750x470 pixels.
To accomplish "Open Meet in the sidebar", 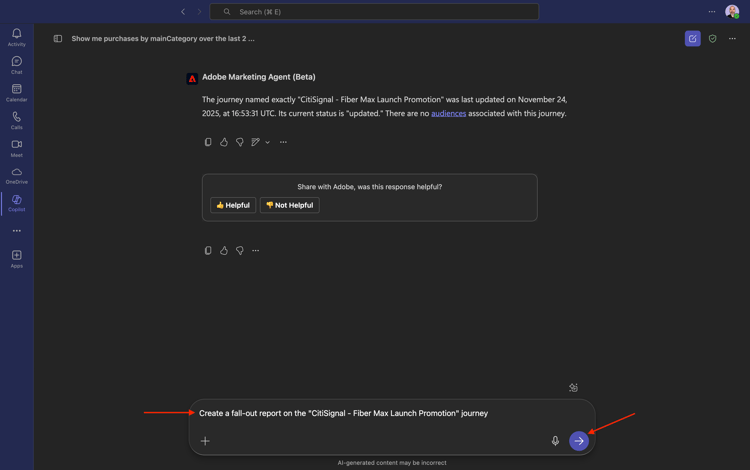I will pyautogui.click(x=17, y=148).
